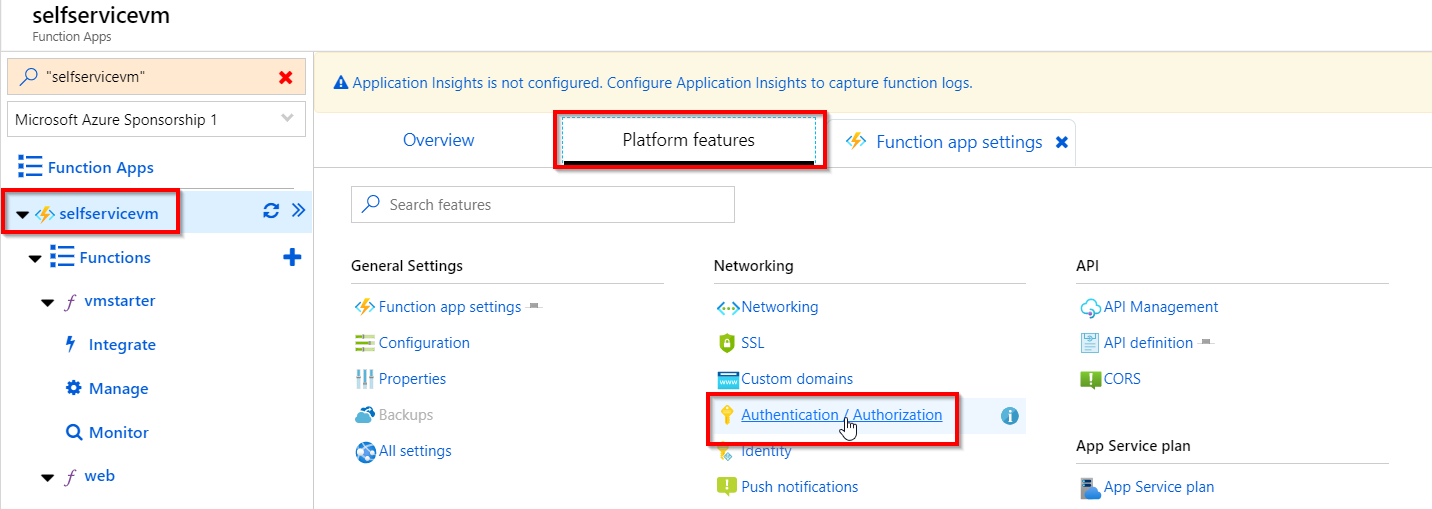This screenshot has width=1432, height=509.
Task: Click the search magnifier icon in filter box
Action: coord(28,77)
